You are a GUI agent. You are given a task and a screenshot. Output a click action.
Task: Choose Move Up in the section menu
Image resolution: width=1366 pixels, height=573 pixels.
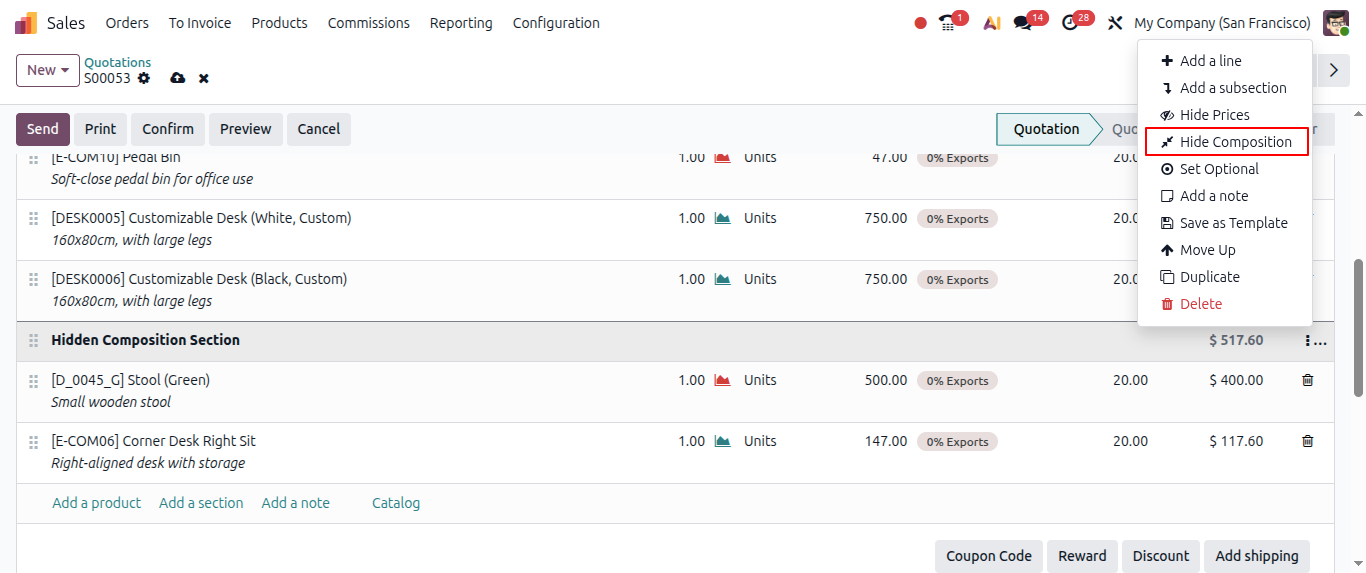pos(1224,250)
